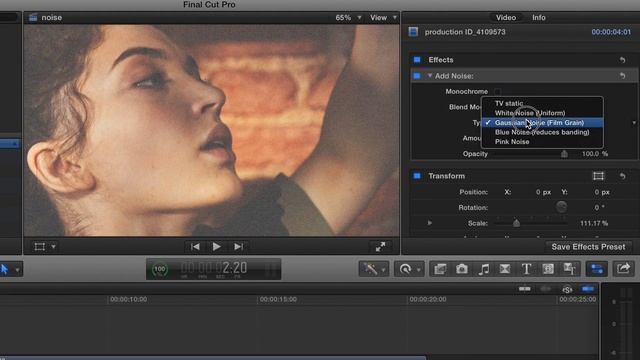The image size is (640, 360).
Task: Select the arrow Select tool
Action: (x=4, y=269)
